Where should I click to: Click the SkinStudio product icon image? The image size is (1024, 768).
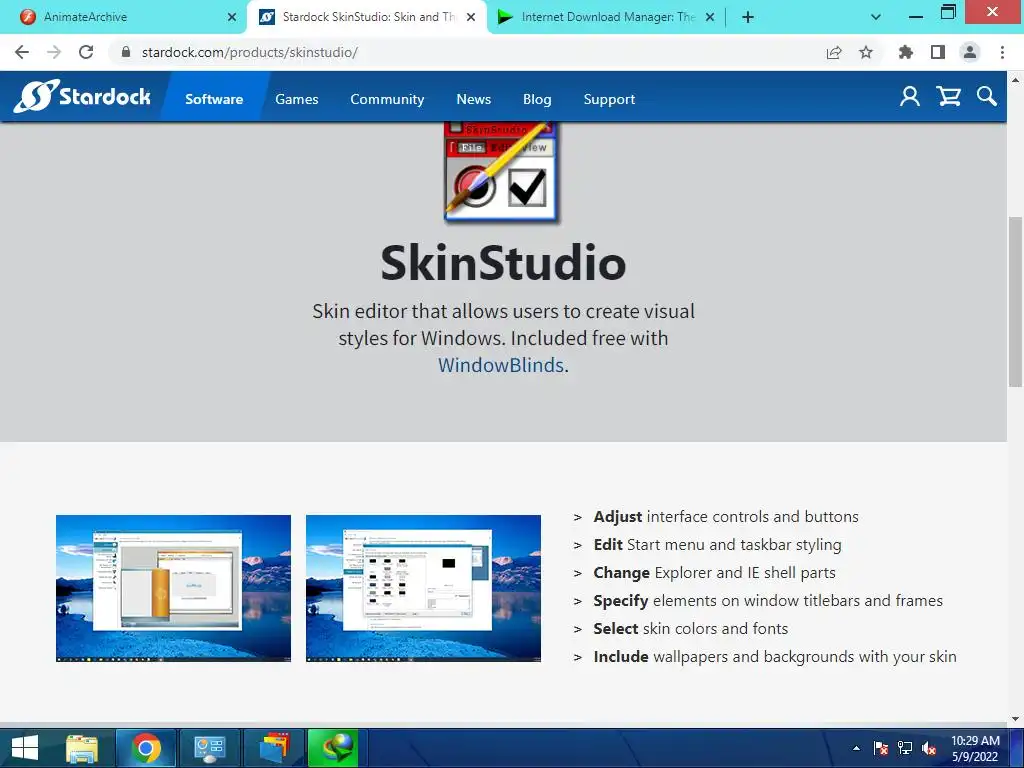coord(501,172)
